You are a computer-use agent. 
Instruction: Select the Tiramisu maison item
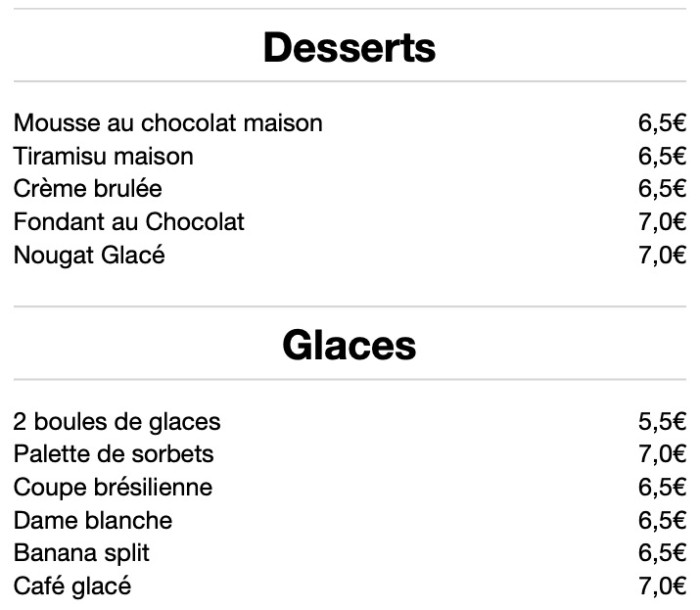tap(103, 156)
